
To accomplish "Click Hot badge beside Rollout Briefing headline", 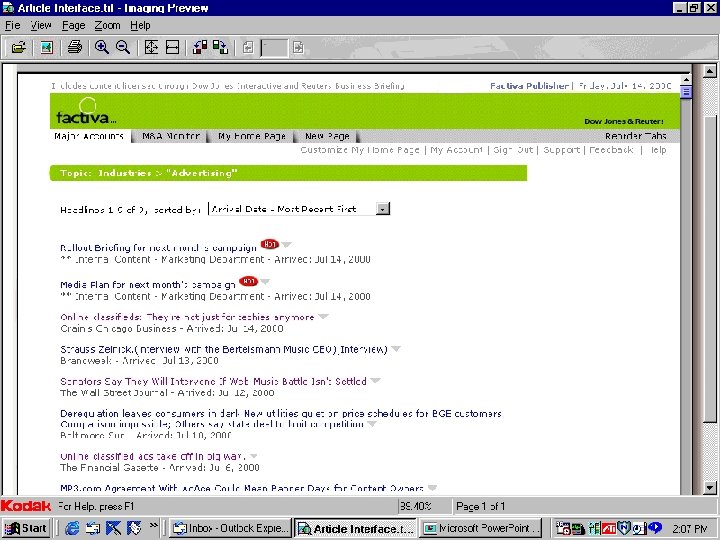I will click(x=270, y=244).
